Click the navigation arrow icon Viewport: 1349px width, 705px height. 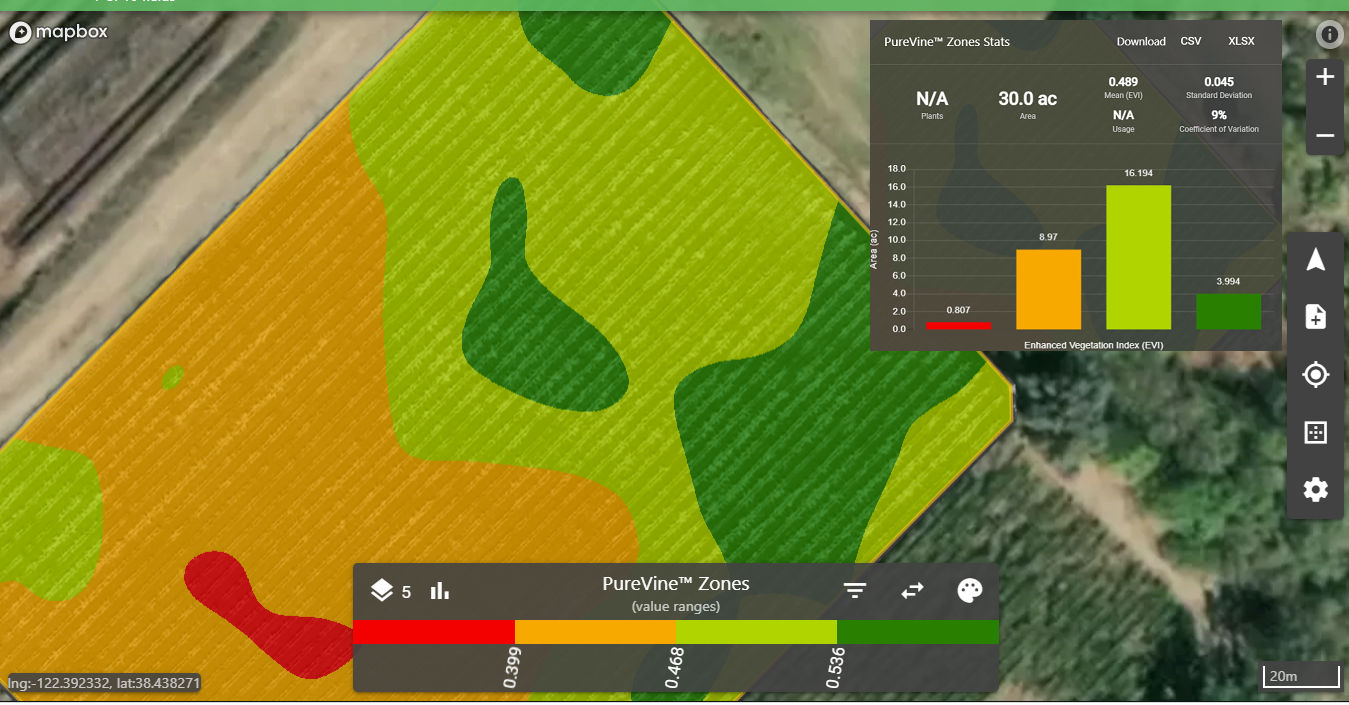point(1316,260)
